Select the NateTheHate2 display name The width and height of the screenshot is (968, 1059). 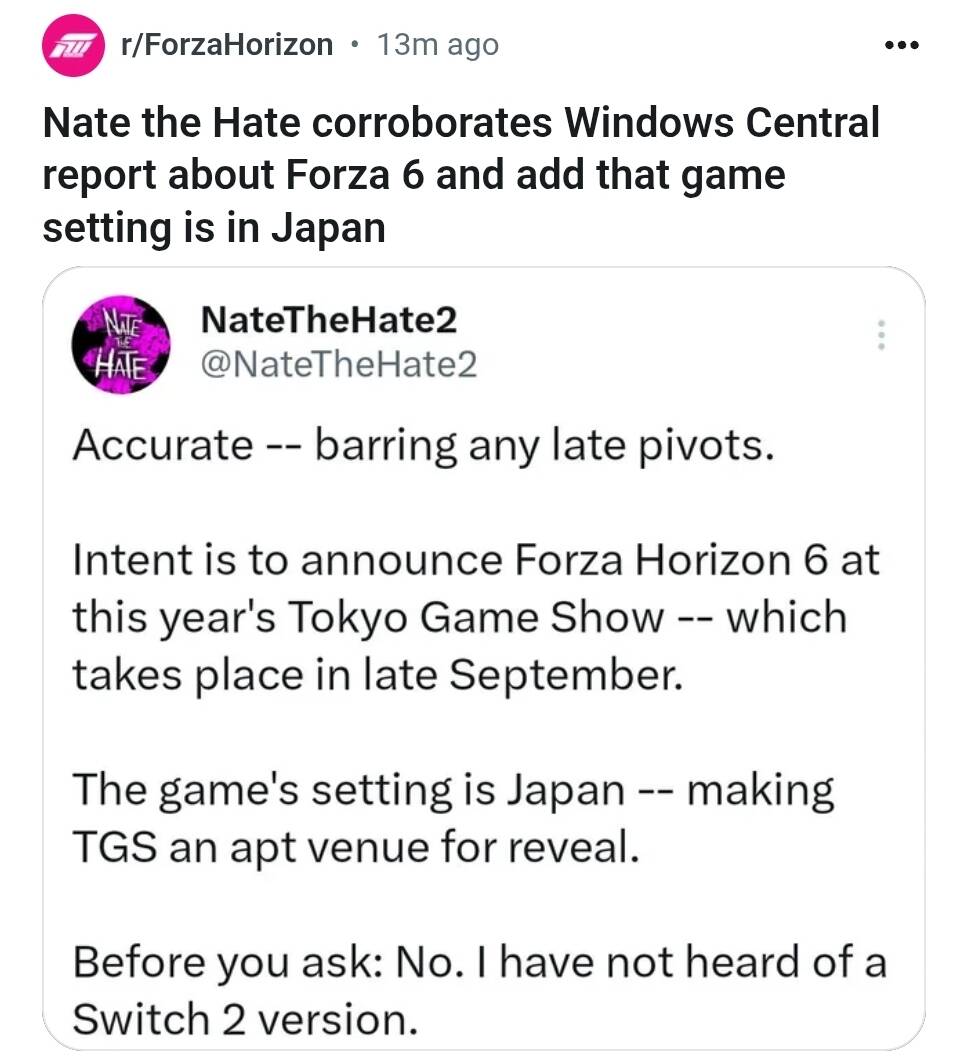(329, 320)
